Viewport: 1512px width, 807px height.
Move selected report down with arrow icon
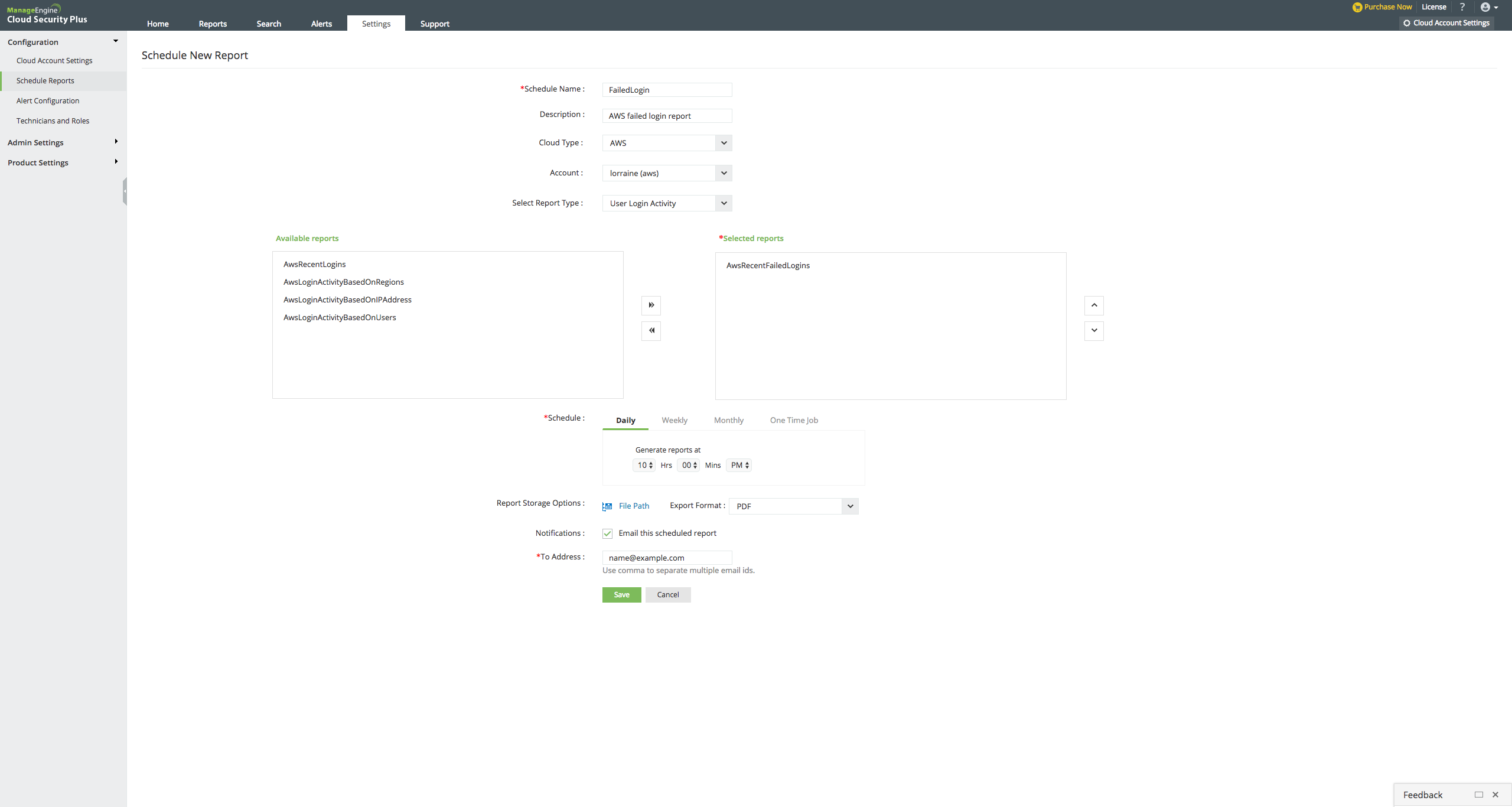coord(1094,331)
